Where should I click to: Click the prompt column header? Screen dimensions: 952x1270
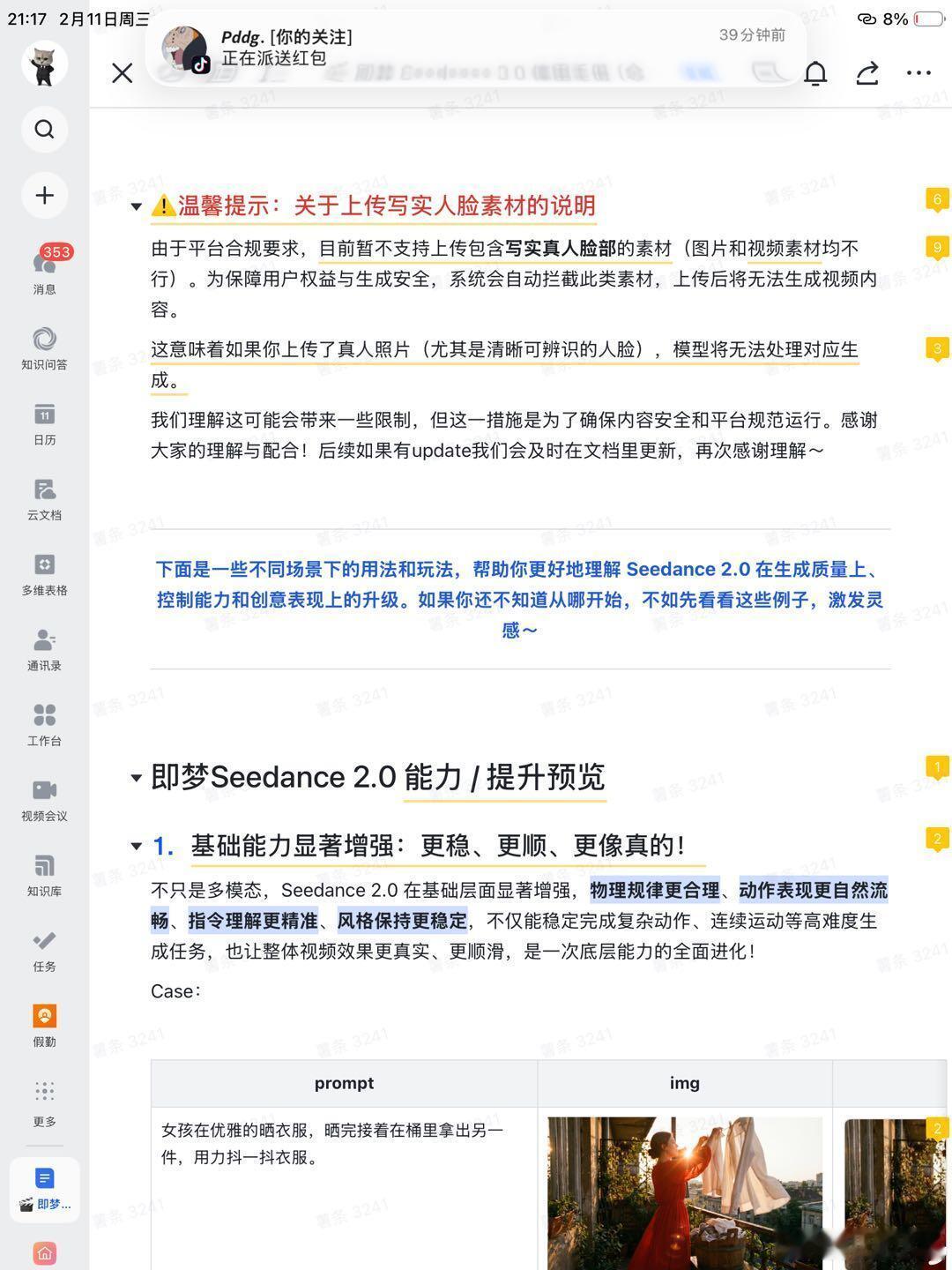[x=344, y=1084]
